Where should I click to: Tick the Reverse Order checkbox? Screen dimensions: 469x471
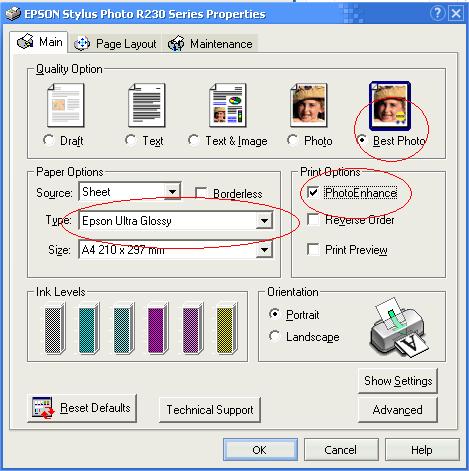click(313, 220)
